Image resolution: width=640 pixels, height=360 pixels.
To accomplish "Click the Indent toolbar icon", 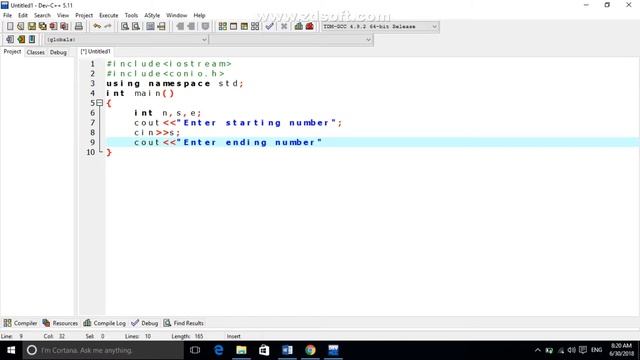I will coord(180,27).
